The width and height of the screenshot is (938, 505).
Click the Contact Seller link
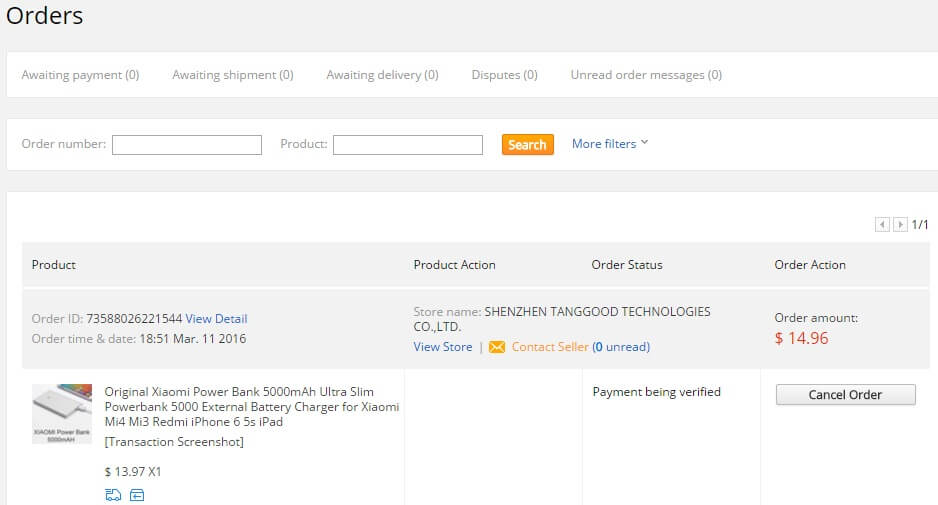pyautogui.click(x=550, y=347)
